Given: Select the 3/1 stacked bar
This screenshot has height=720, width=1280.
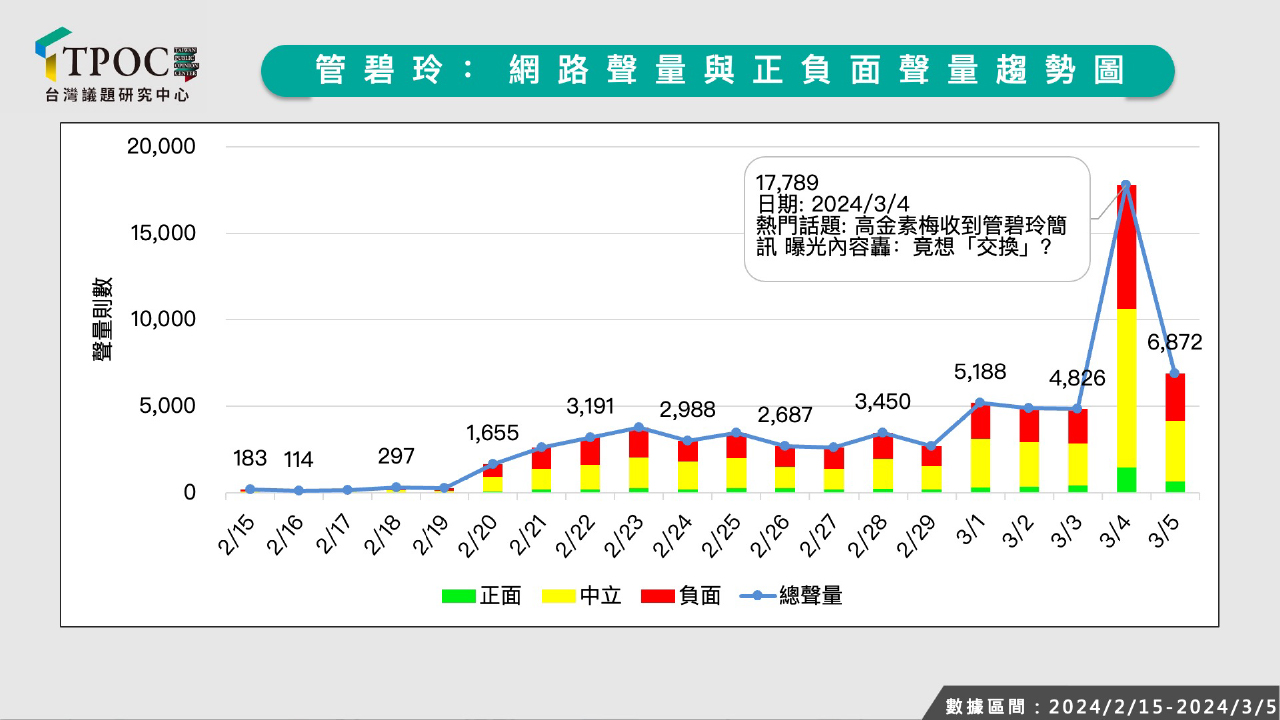Looking at the screenshot, I should click(980, 450).
